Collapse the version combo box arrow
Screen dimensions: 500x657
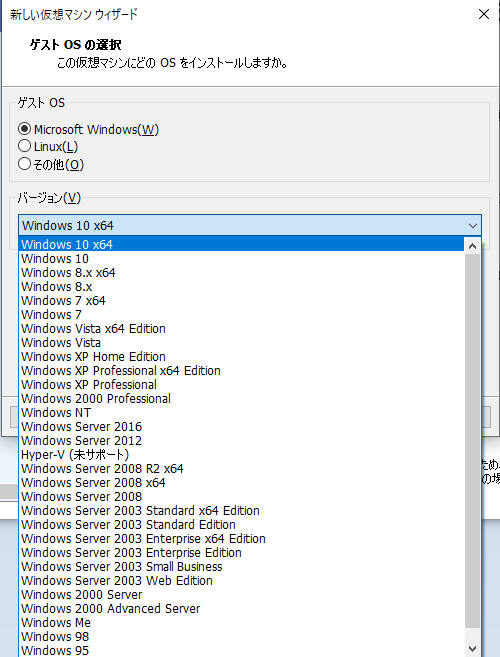pyautogui.click(x=473, y=225)
